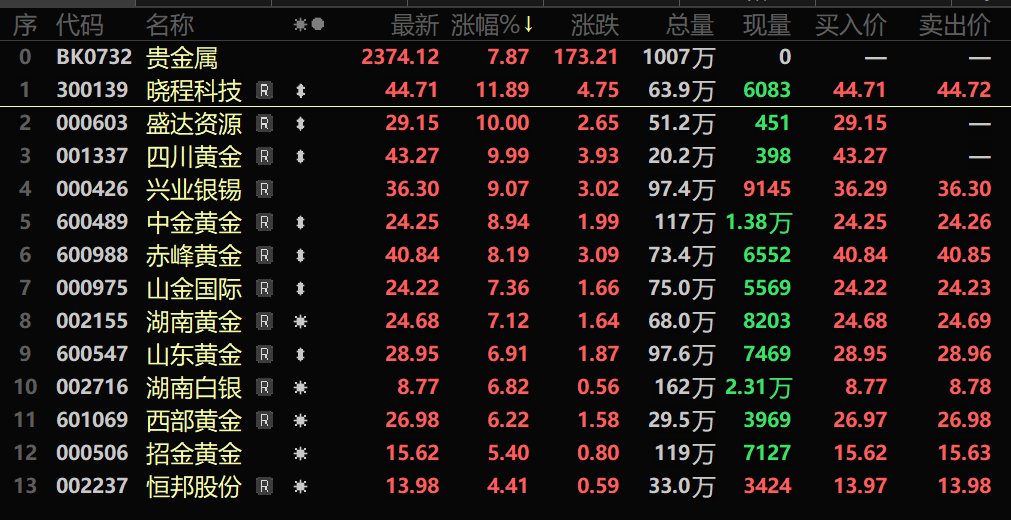This screenshot has width=1011, height=520.
Task: Click stock code 300139
Action: pos(92,90)
